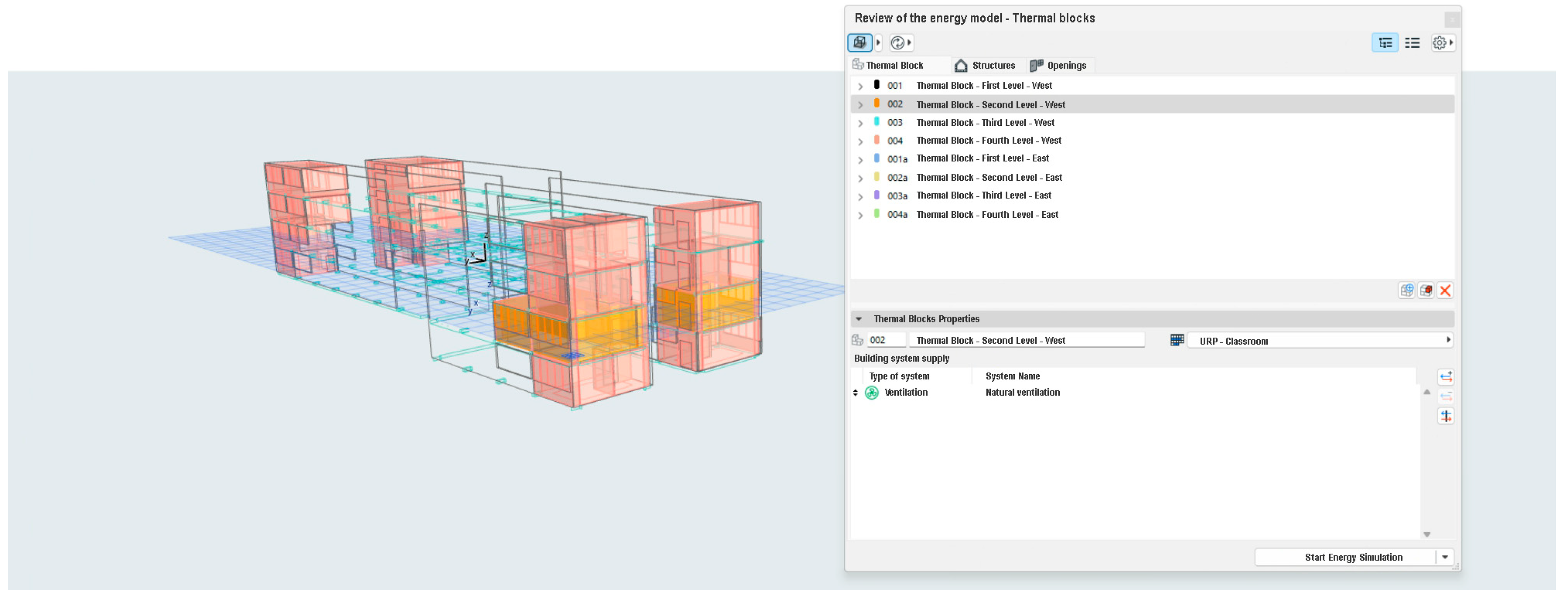This screenshot has width=1568, height=602.
Task: Toggle the 3D model view icon
Action: pyautogui.click(x=859, y=43)
